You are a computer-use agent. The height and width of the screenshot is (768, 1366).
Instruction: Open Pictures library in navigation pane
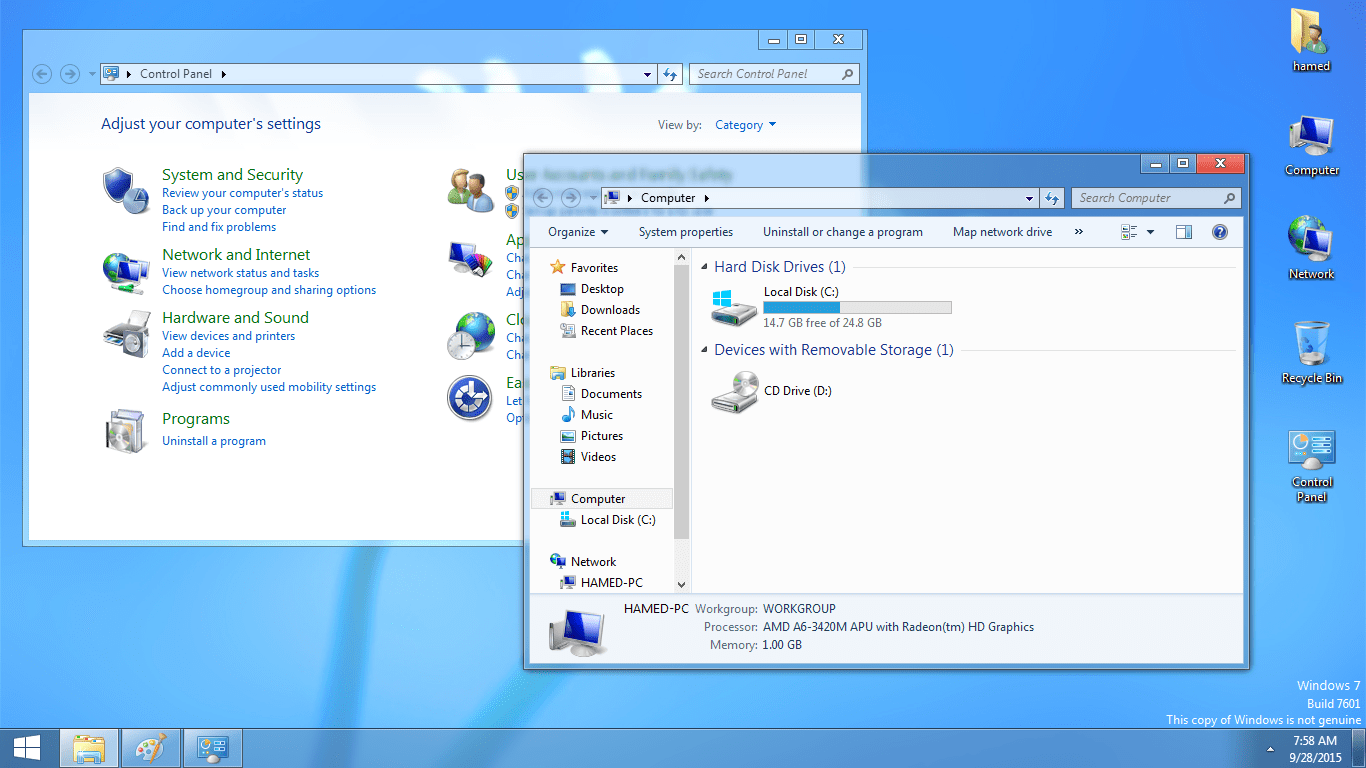click(601, 436)
